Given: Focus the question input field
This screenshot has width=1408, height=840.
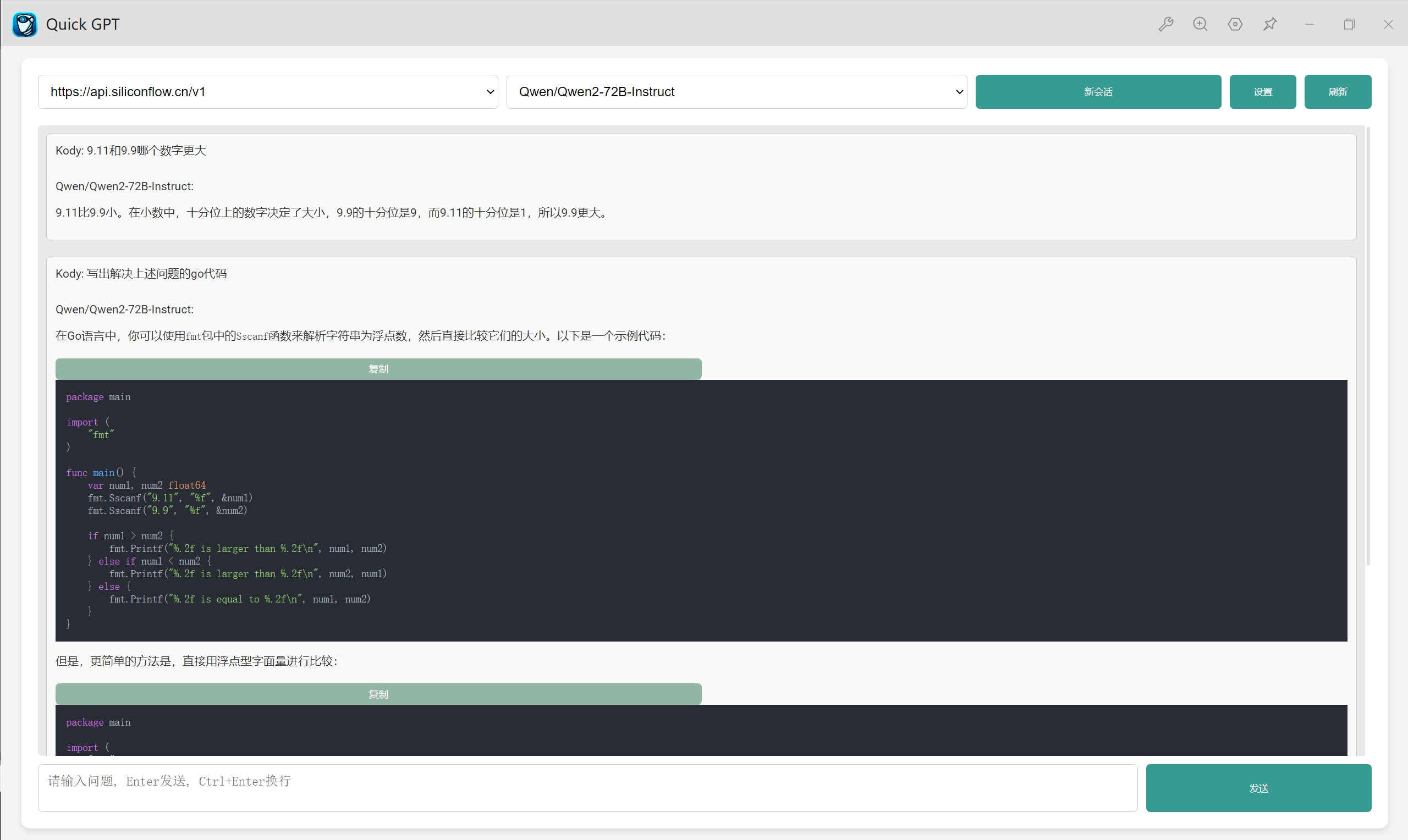Looking at the screenshot, I should coord(587,788).
